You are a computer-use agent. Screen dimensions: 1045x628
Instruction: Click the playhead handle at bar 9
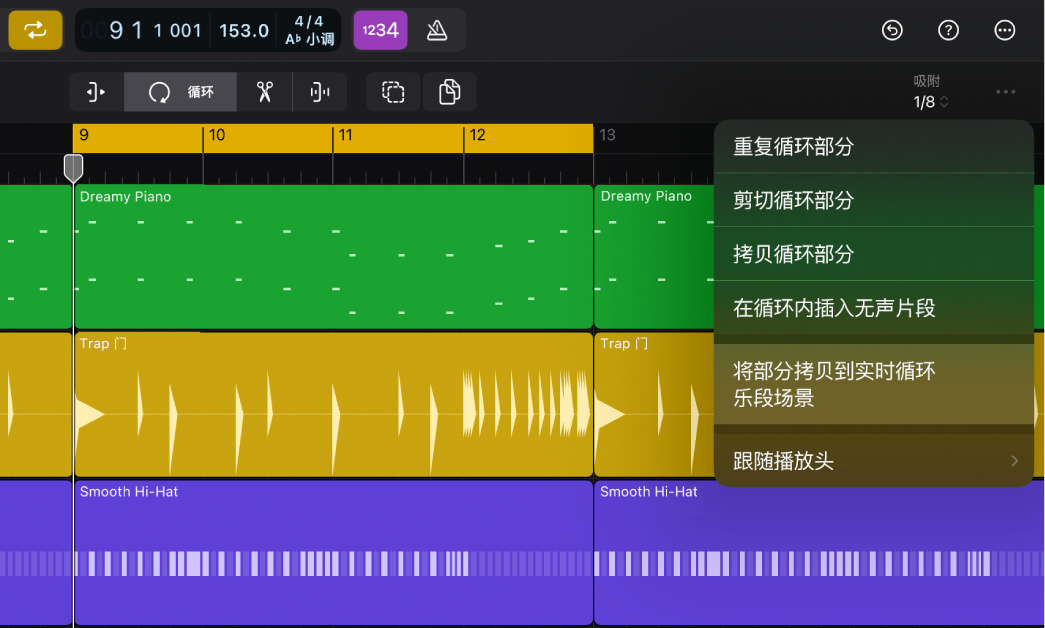pyautogui.click(x=73, y=167)
